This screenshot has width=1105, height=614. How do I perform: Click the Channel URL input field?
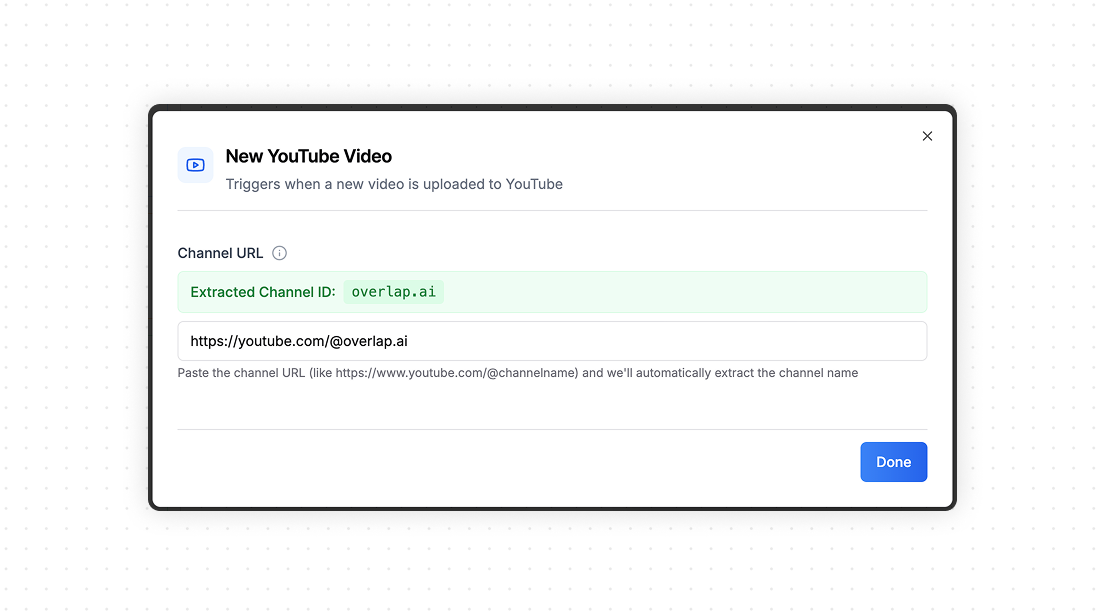point(552,341)
